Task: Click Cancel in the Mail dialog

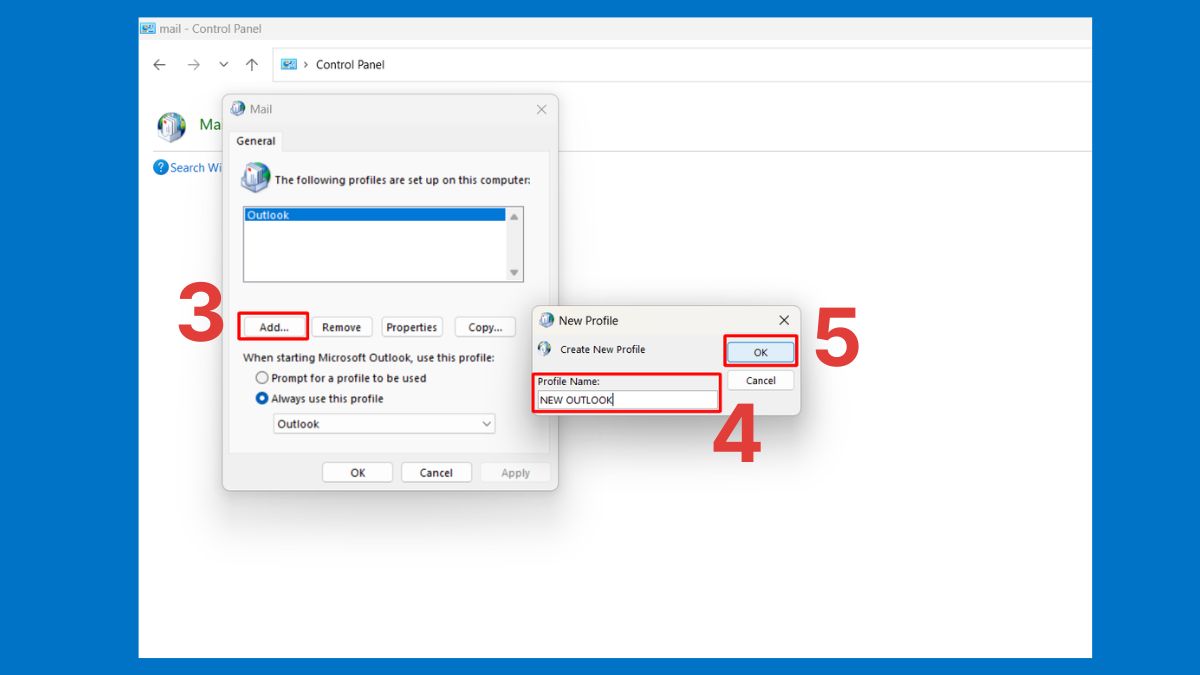Action: click(436, 473)
